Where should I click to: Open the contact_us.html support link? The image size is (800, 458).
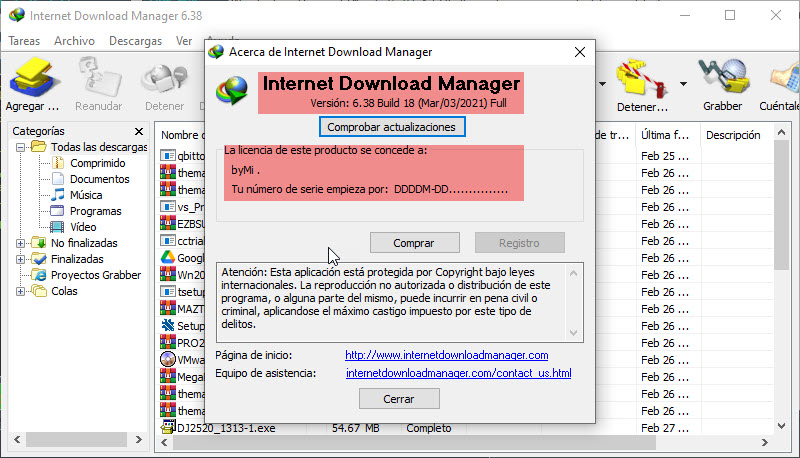click(458, 373)
